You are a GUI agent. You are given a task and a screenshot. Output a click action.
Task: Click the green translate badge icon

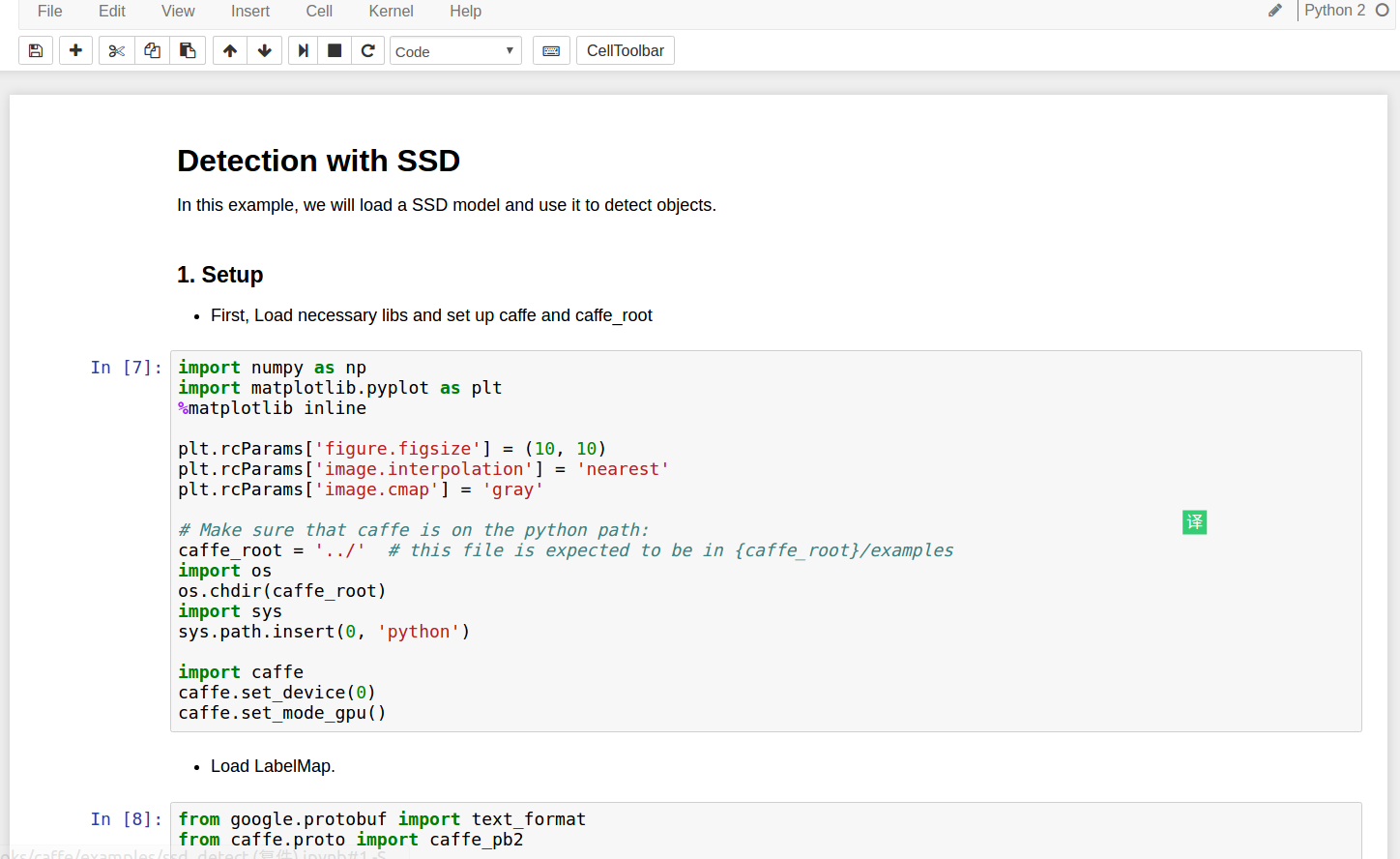[x=1194, y=522]
